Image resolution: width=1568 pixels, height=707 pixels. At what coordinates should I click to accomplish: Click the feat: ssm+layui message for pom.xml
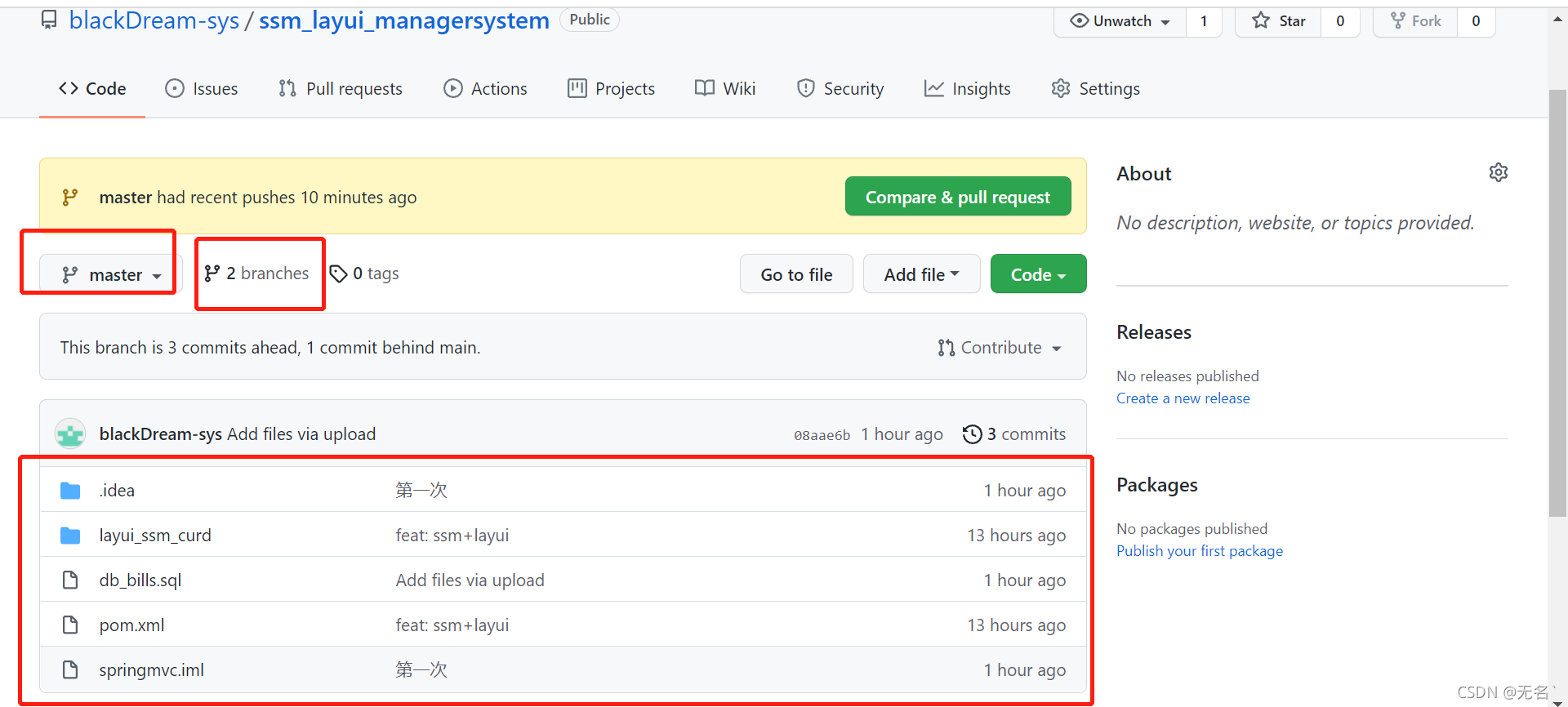point(452,625)
